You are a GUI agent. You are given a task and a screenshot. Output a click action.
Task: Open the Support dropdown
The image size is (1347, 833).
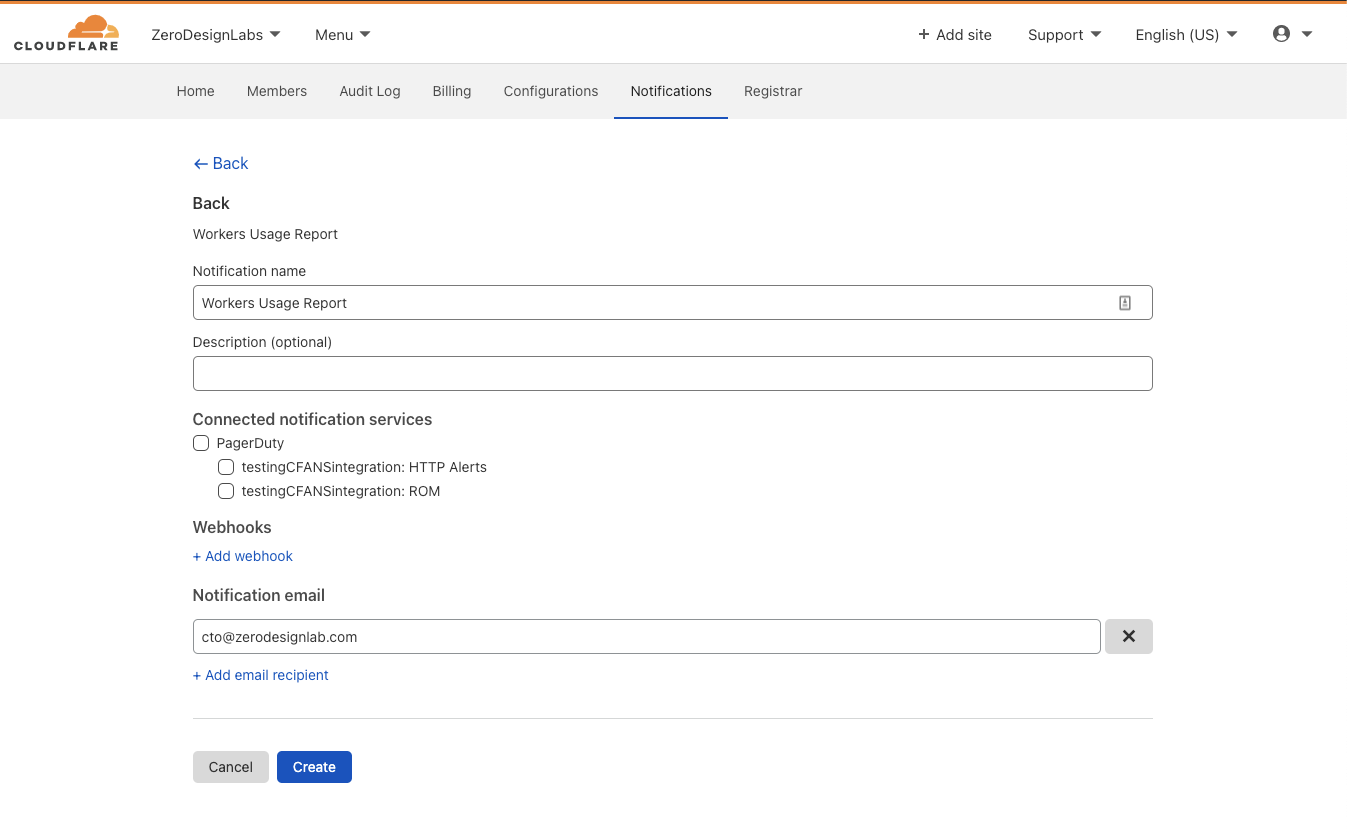pos(1064,34)
